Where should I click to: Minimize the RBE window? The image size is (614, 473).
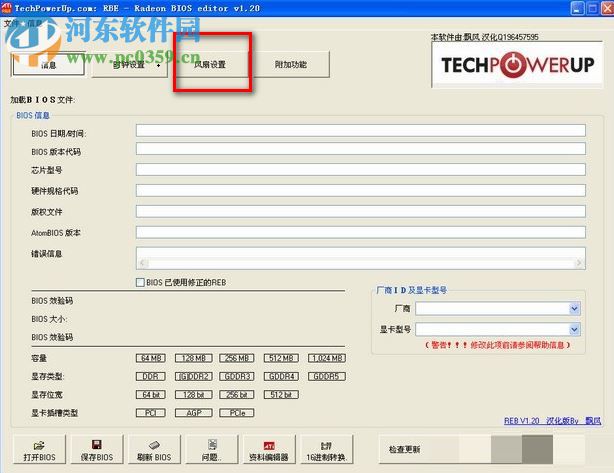pyautogui.click(x=577, y=8)
